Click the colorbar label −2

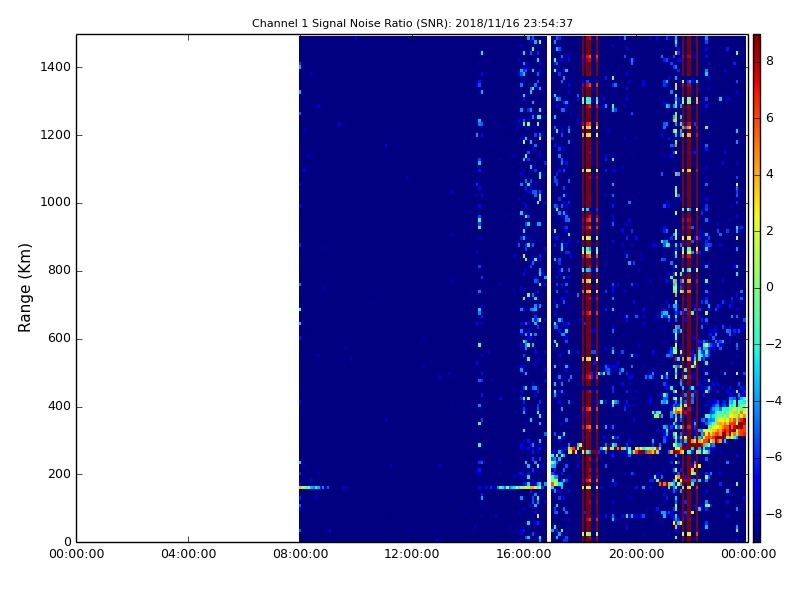click(x=774, y=344)
